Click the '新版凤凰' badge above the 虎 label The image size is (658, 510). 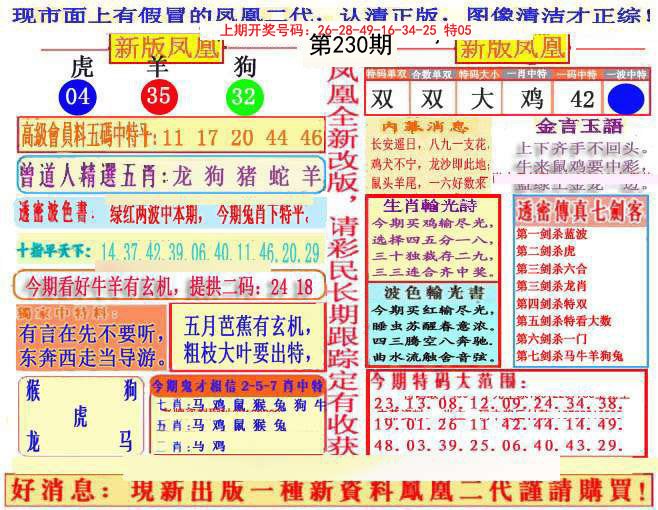click(167, 48)
